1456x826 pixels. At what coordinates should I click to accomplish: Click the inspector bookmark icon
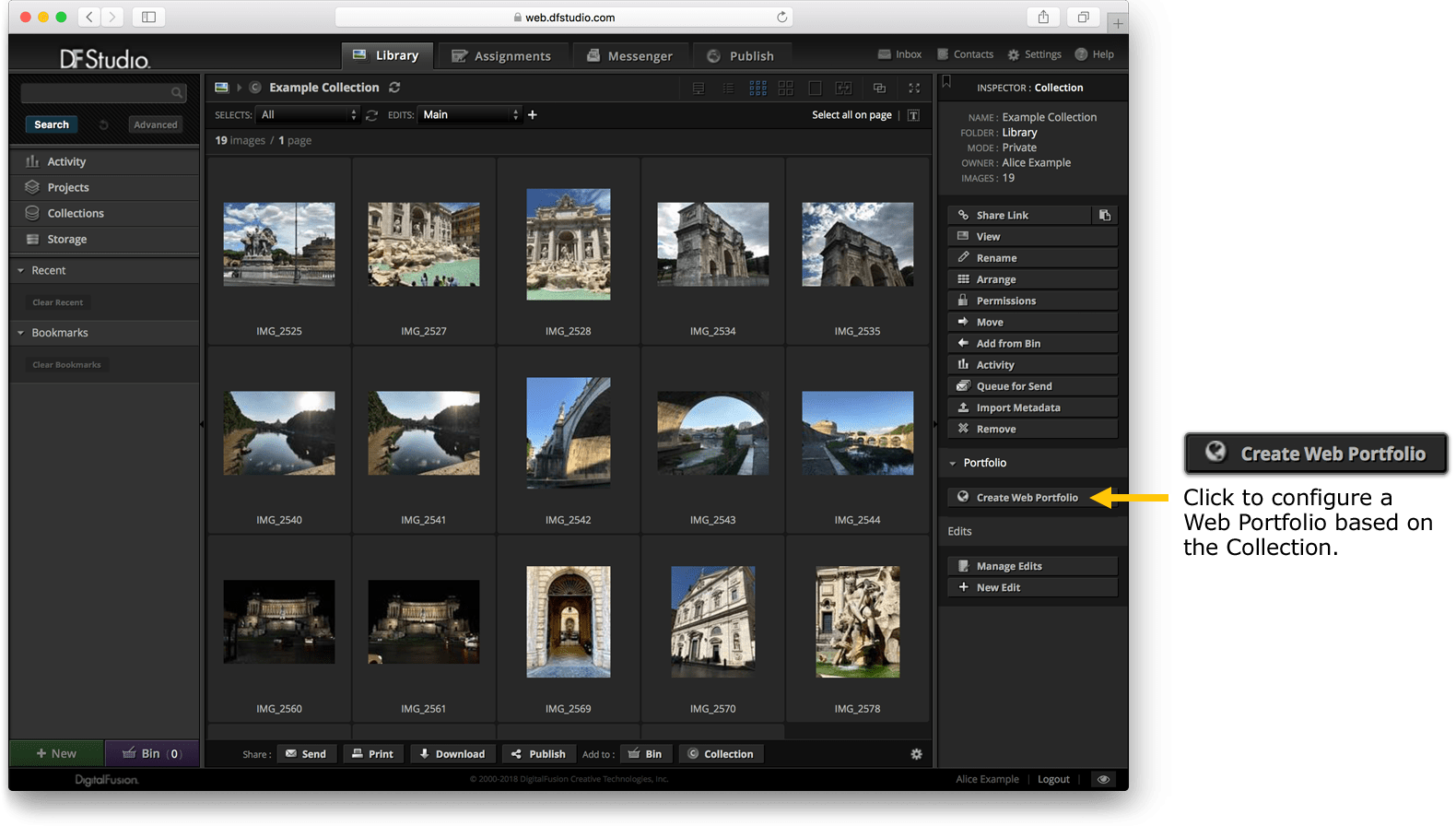tap(946, 82)
